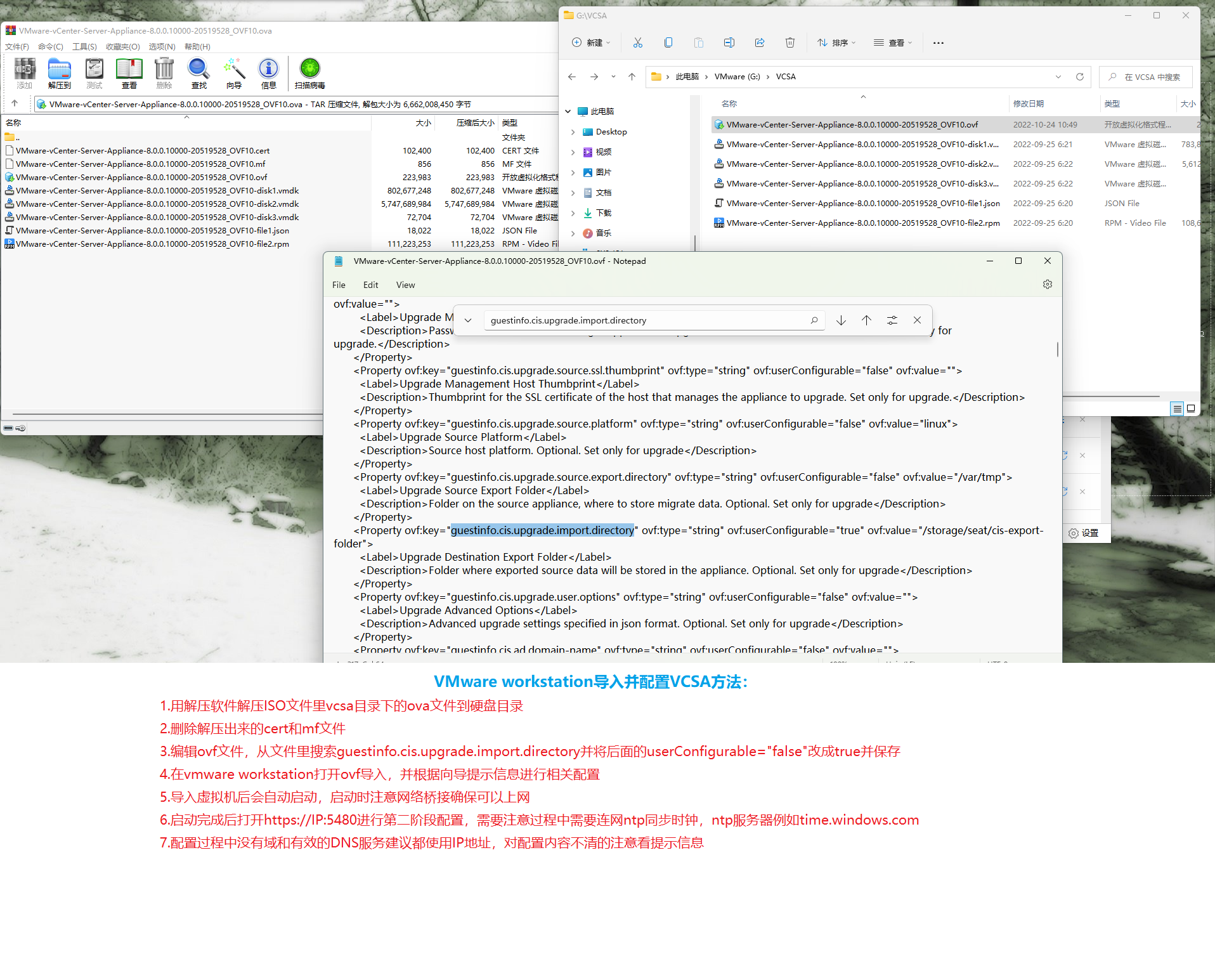Open the WinRAR Tools menu
Screen dimensions: 1215x980
coord(84,46)
